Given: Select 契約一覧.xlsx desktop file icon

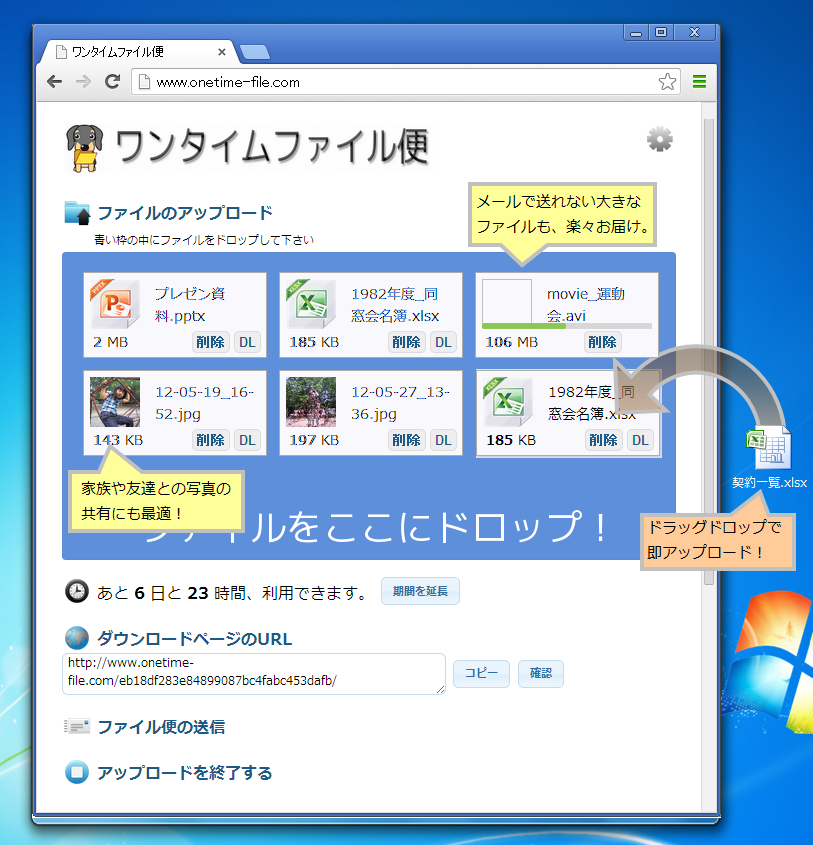Looking at the screenshot, I should 769,447.
